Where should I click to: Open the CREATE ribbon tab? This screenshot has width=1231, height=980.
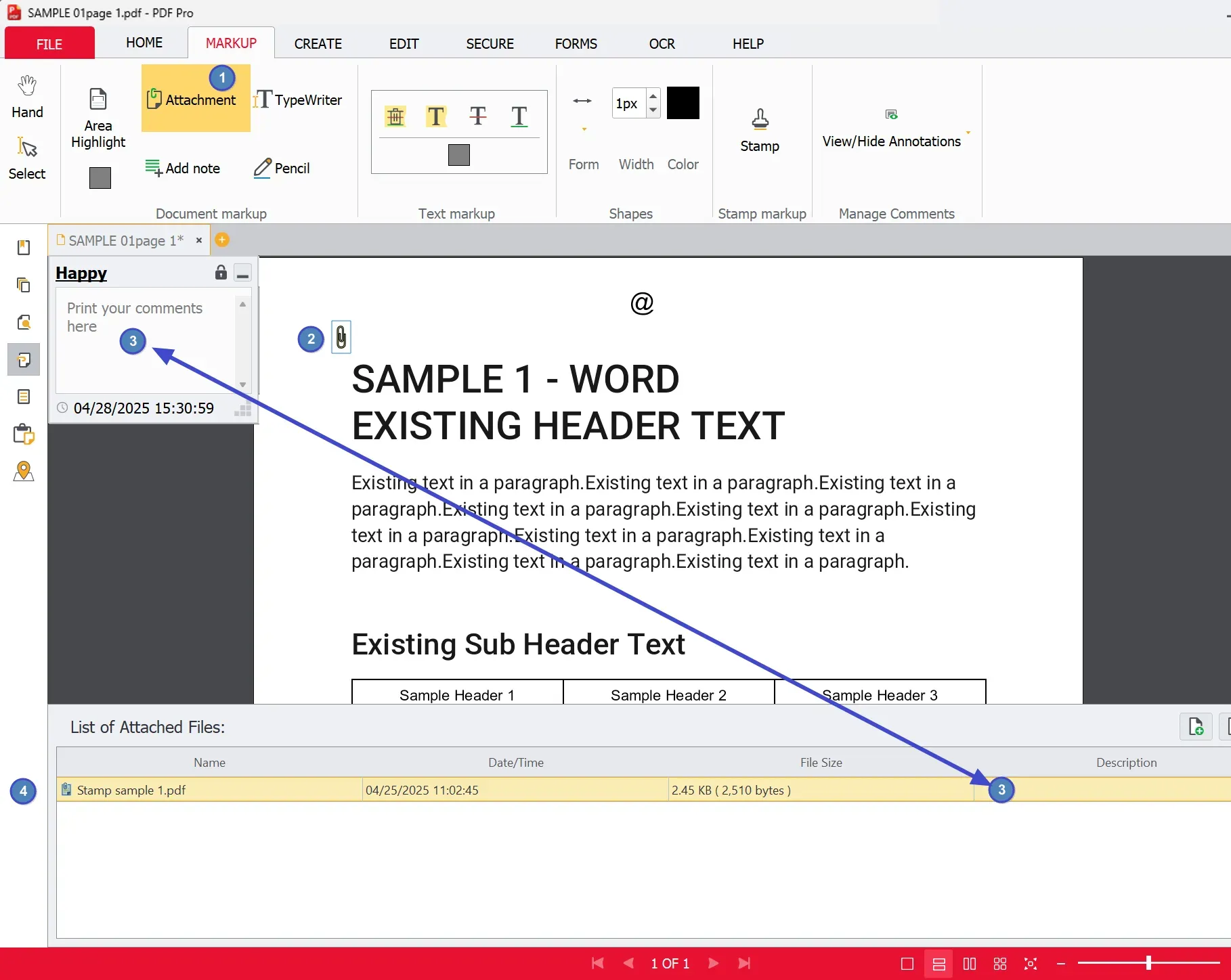(x=318, y=44)
